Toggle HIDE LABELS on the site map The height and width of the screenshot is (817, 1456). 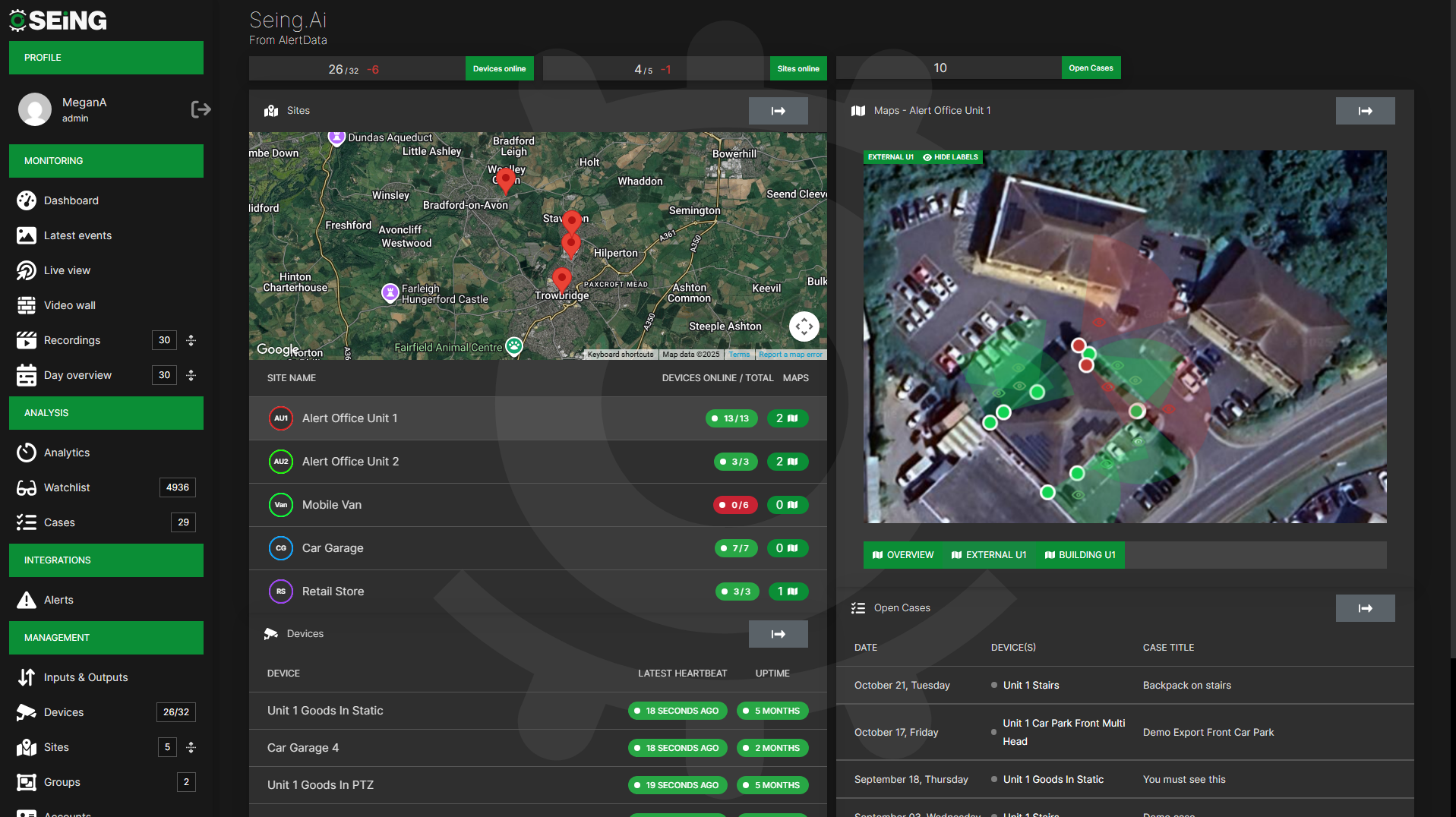point(950,157)
